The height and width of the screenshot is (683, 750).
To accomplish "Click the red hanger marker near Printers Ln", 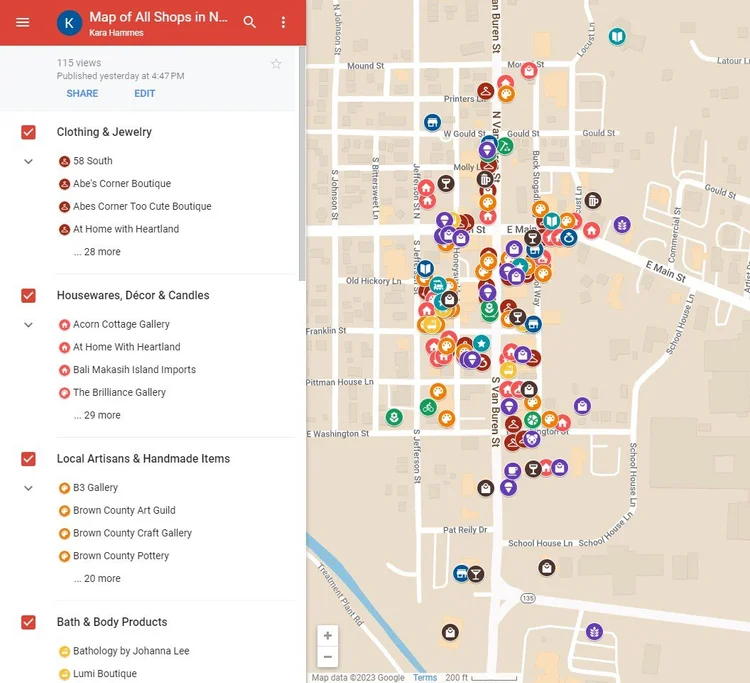I will [485, 91].
